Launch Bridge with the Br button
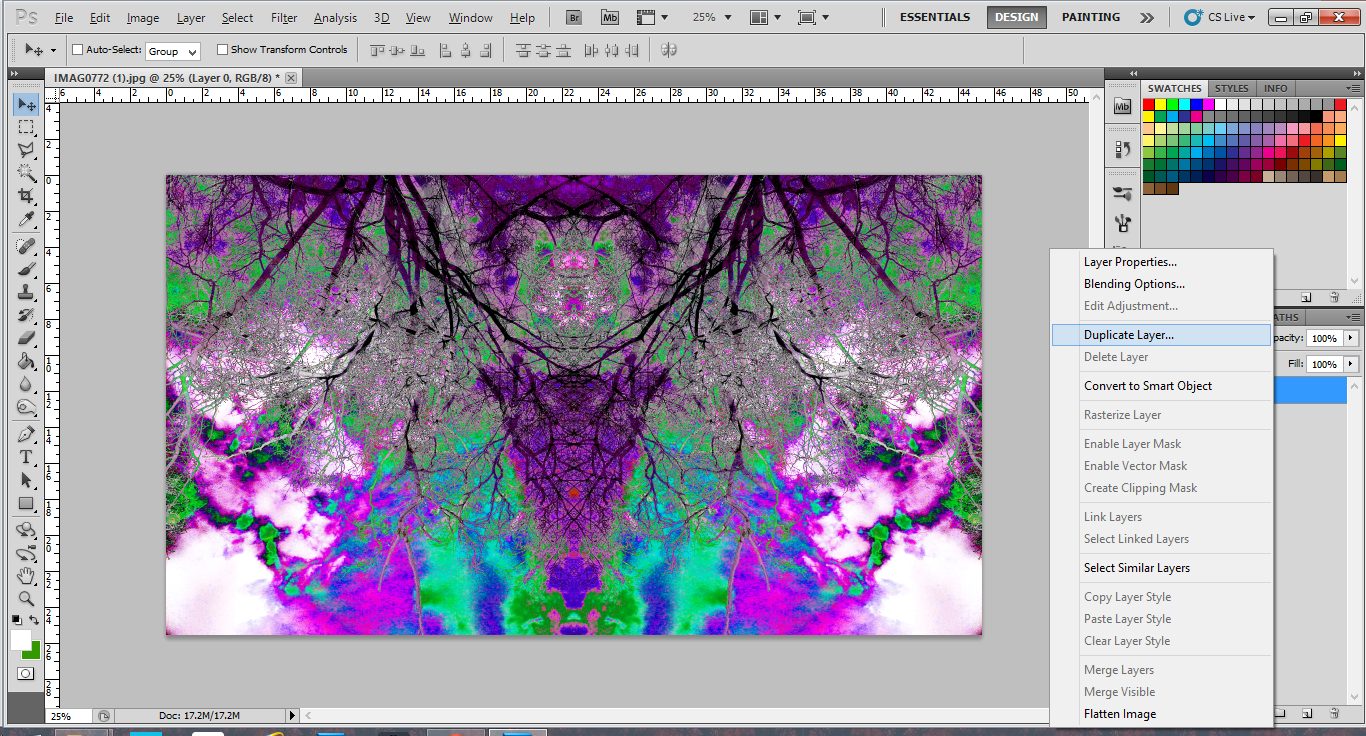The image size is (1366, 736). pos(574,17)
